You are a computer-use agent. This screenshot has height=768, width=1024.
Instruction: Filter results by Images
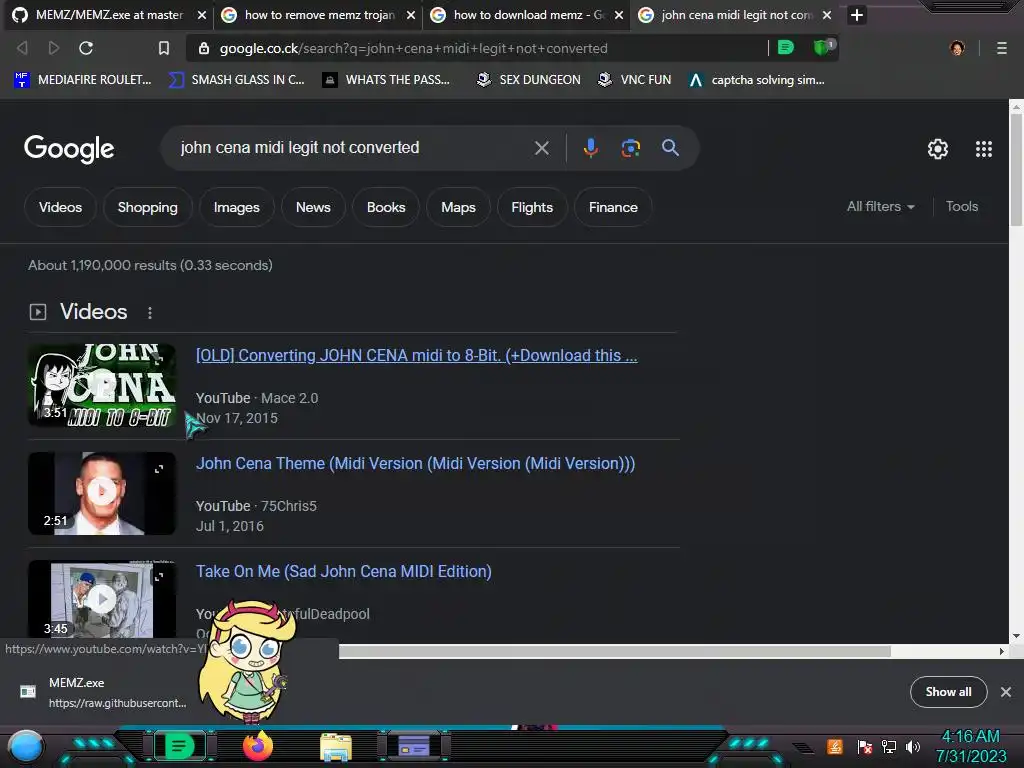pos(236,207)
